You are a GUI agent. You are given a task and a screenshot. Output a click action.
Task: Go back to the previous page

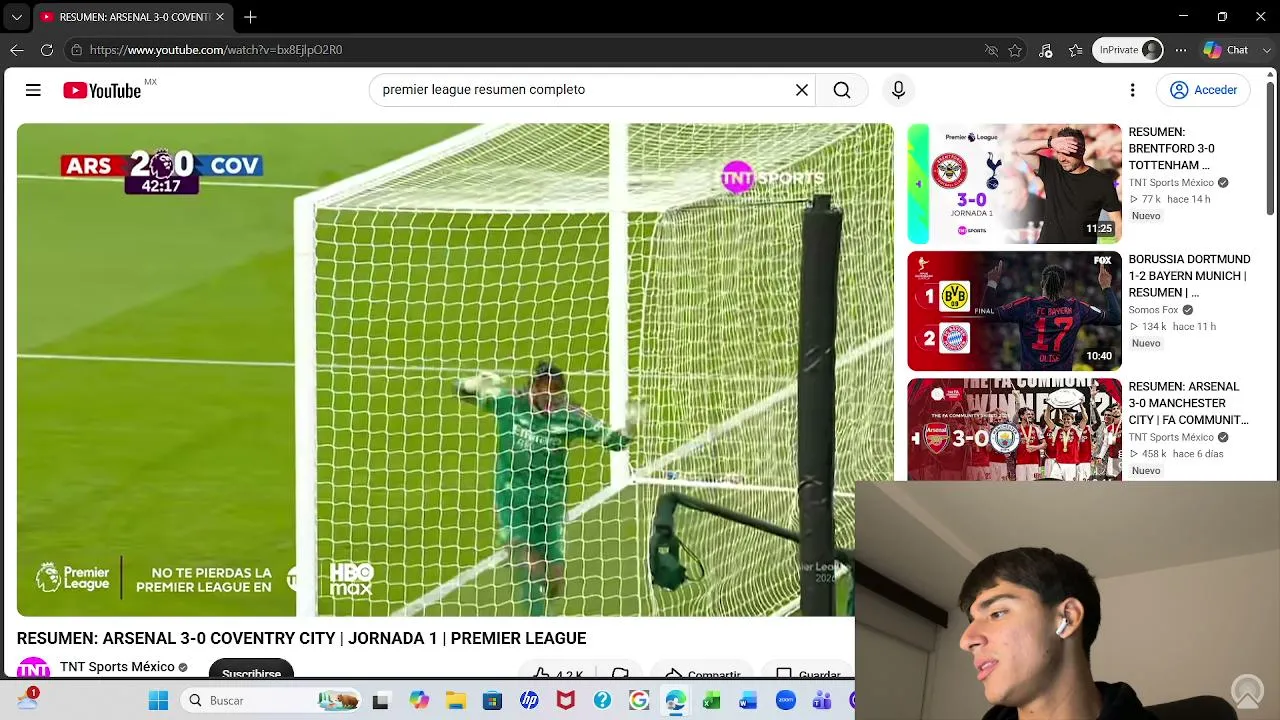coord(17,50)
